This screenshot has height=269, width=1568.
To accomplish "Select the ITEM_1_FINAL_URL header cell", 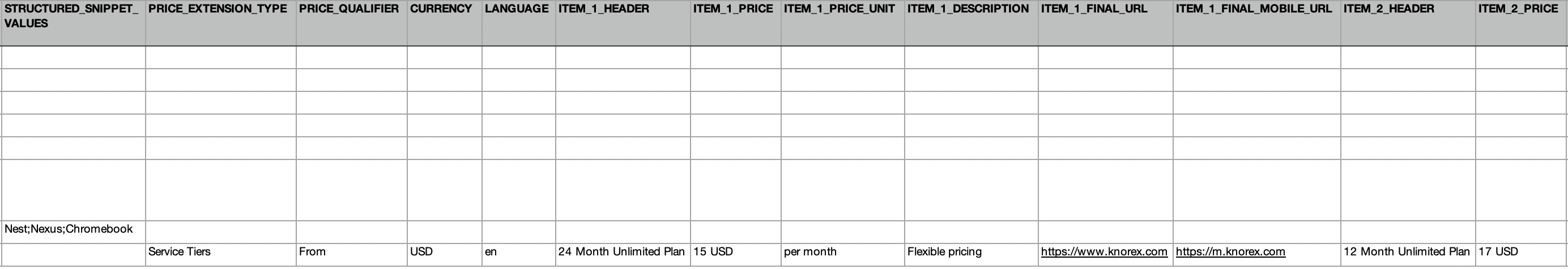I will tap(1094, 9).
